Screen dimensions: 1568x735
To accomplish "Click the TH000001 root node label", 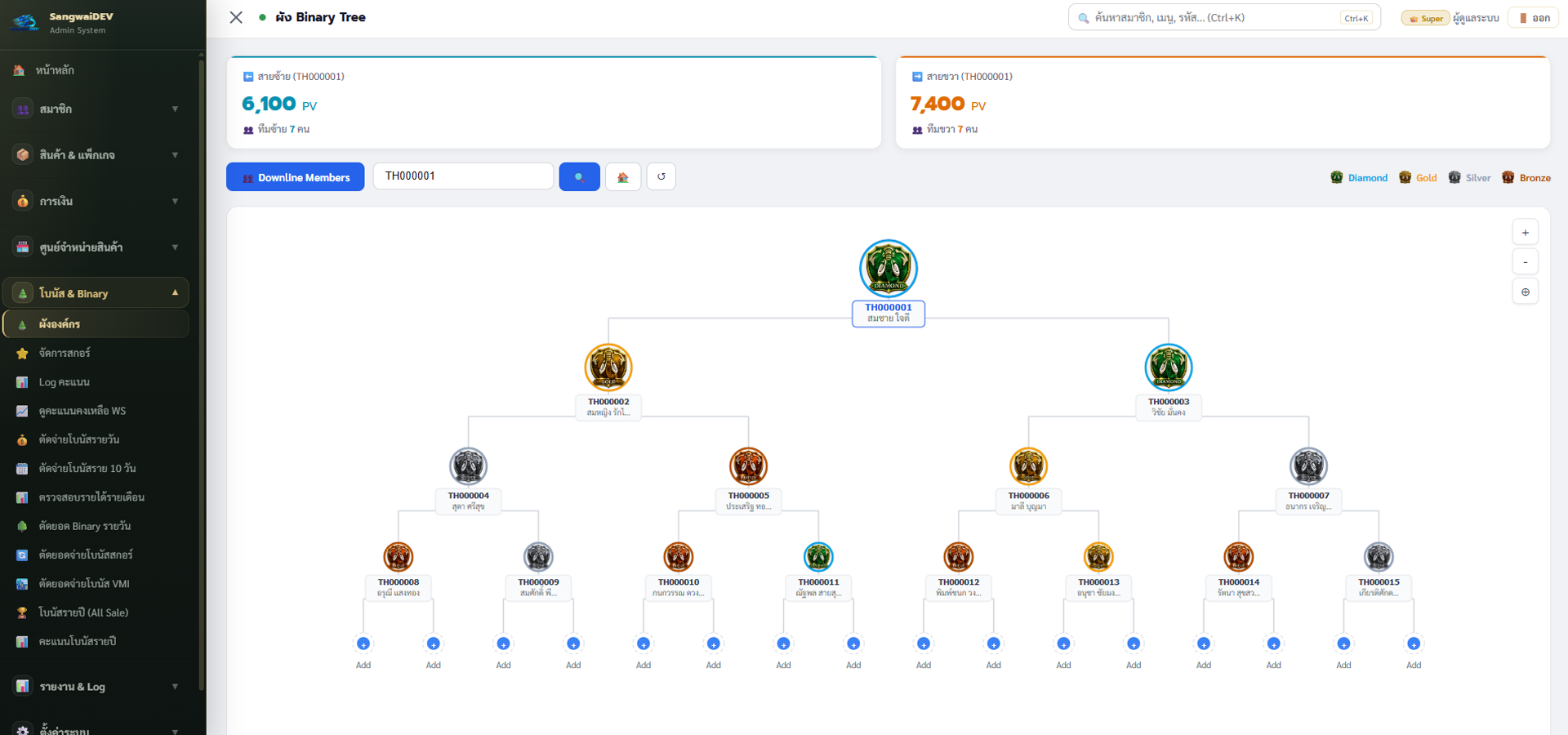I will [889, 314].
